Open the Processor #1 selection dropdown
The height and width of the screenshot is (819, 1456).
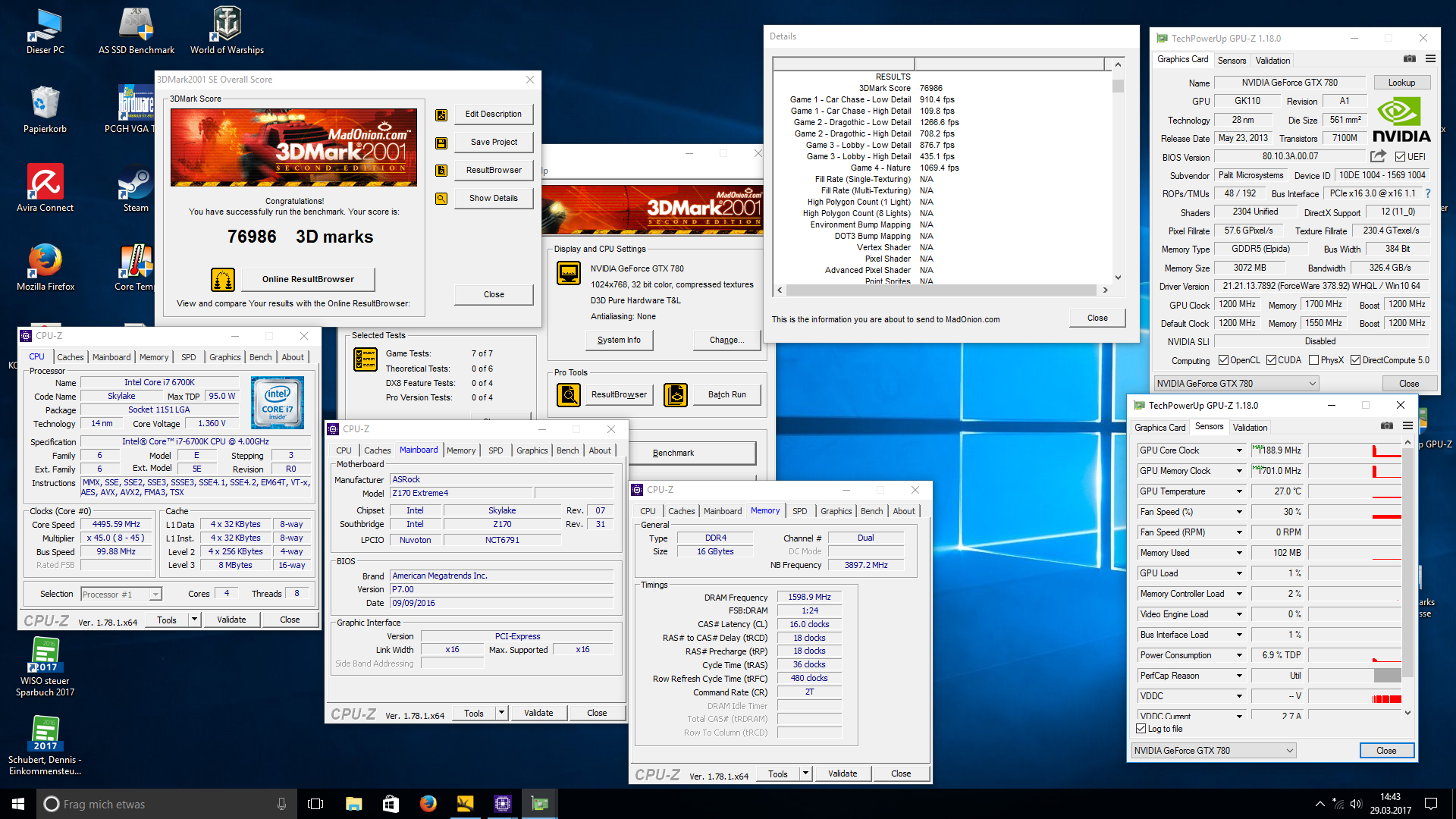coord(121,595)
